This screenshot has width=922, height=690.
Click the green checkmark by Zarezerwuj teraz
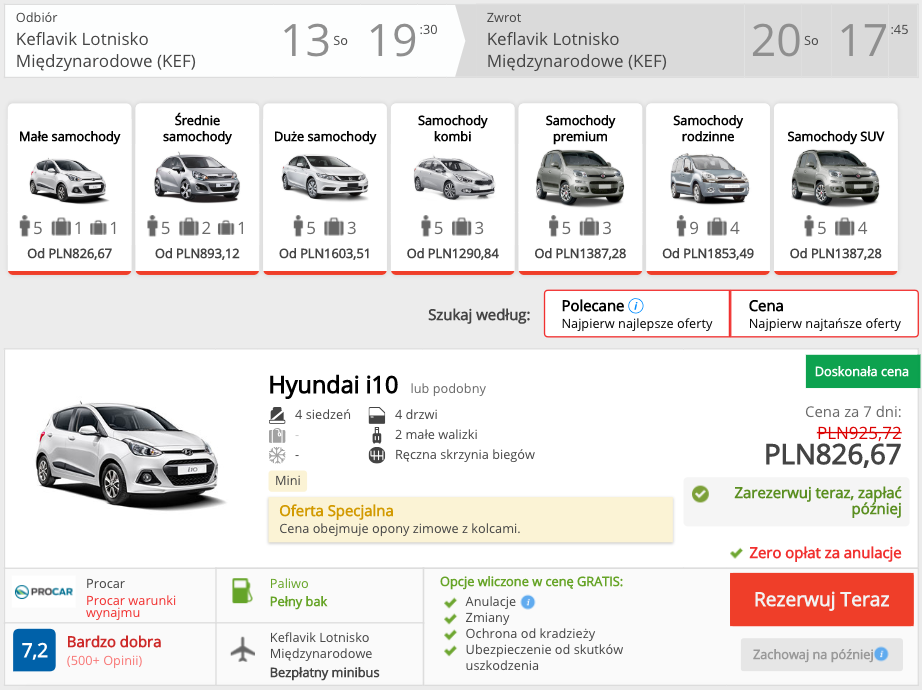(700, 494)
